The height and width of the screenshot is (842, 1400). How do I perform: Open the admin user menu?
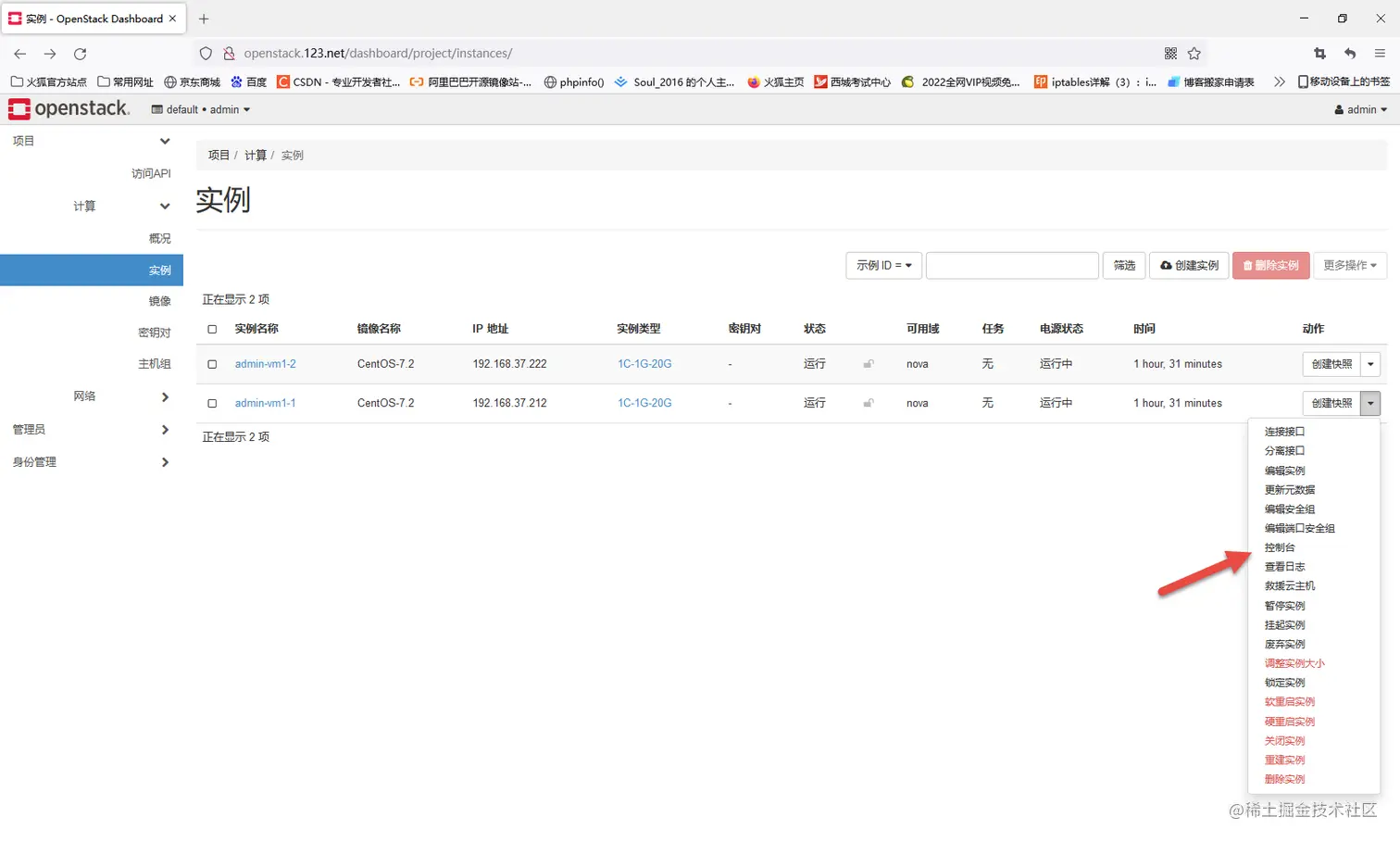point(1361,109)
